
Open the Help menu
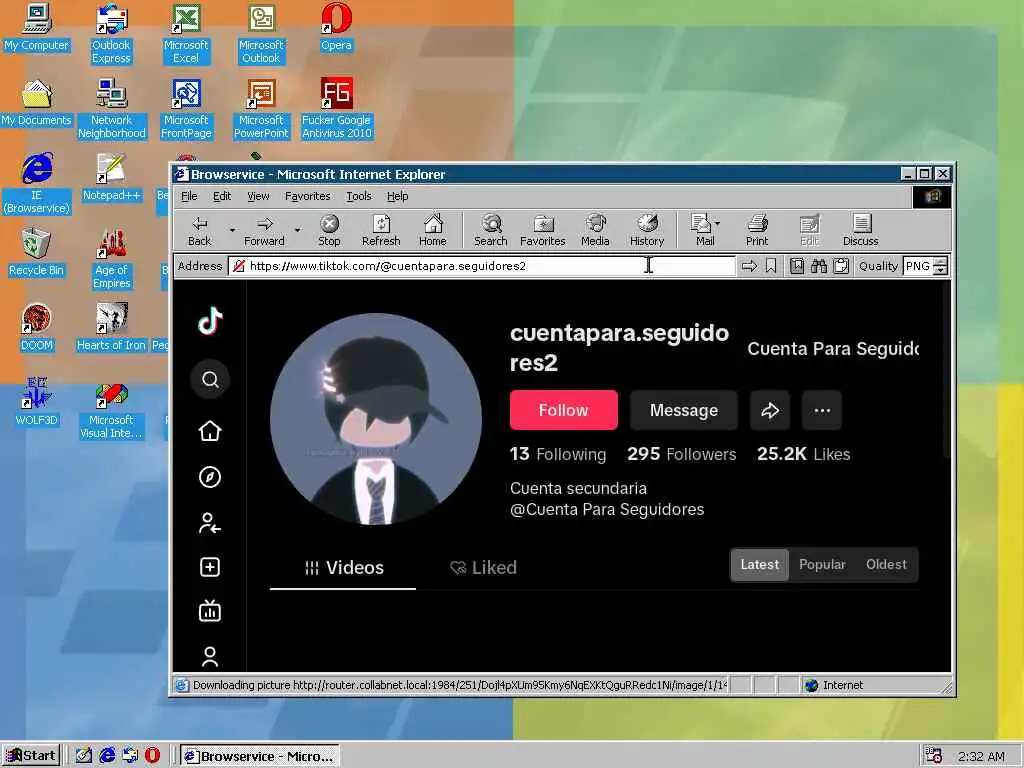397,196
